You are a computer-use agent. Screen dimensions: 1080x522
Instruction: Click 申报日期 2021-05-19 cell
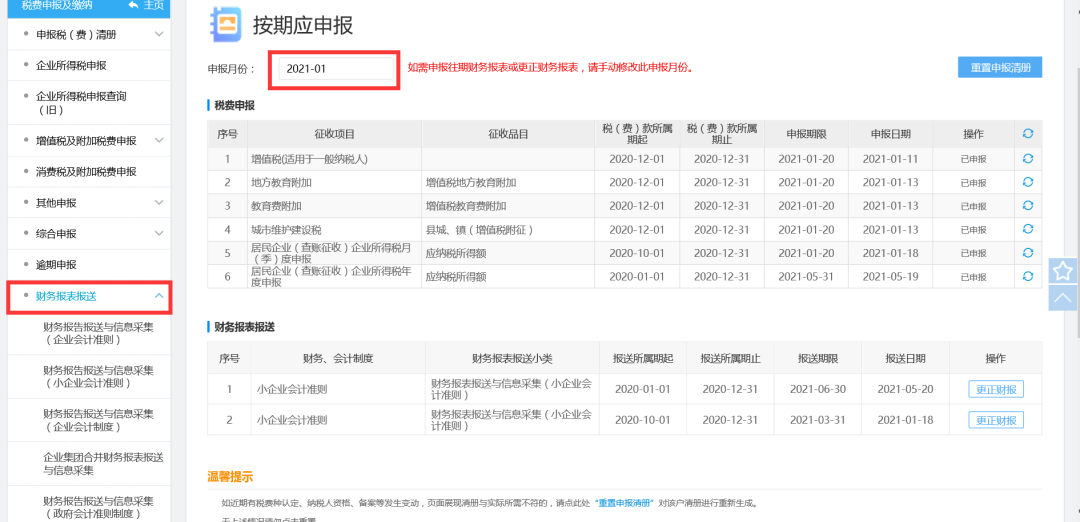(890, 277)
